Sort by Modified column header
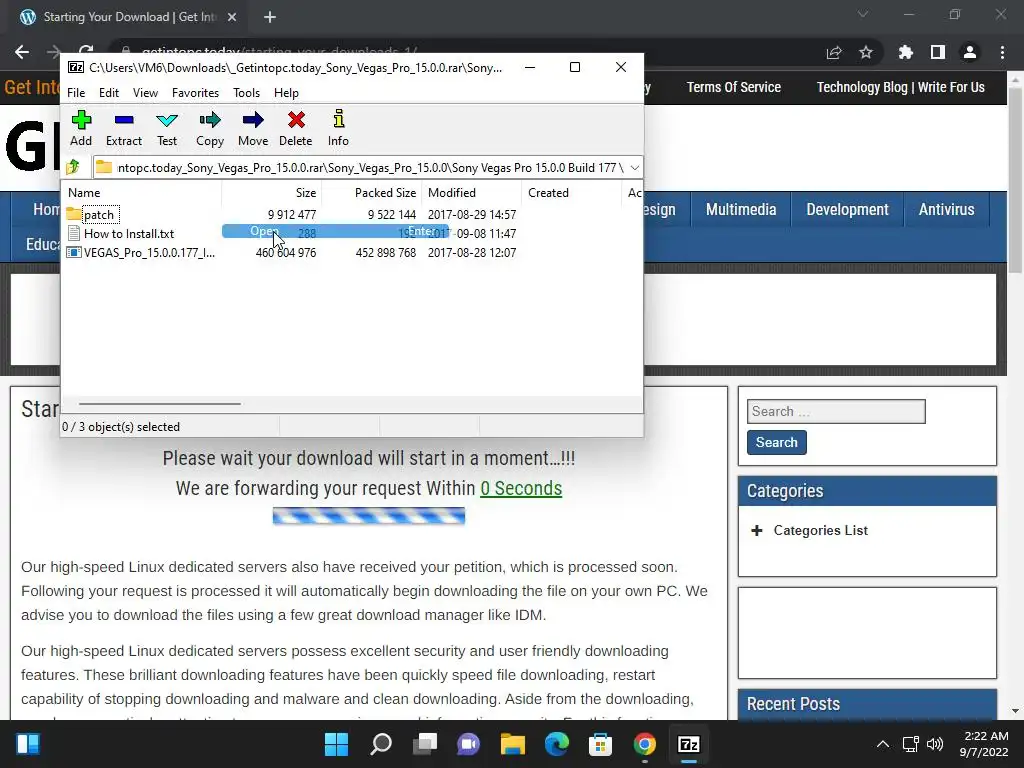The image size is (1024, 768). 472,193
